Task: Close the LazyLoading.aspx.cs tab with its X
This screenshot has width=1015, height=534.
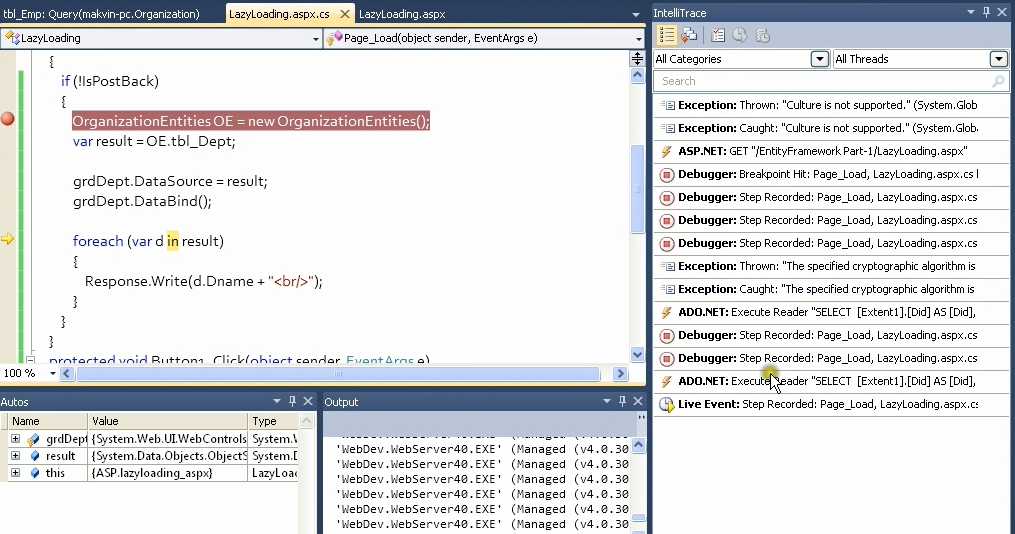Action: [344, 14]
